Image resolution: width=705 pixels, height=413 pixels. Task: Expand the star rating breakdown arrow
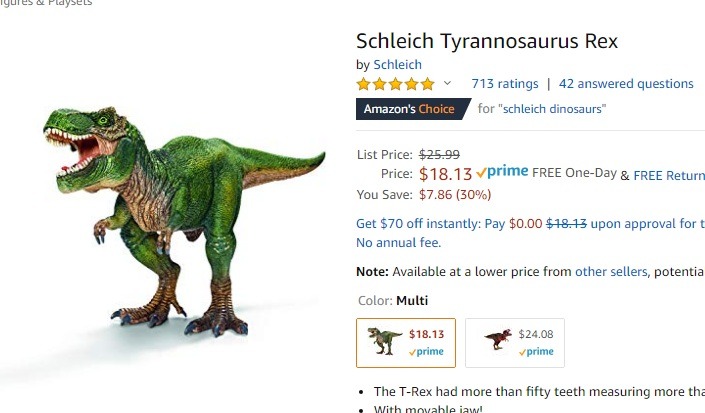coord(447,84)
